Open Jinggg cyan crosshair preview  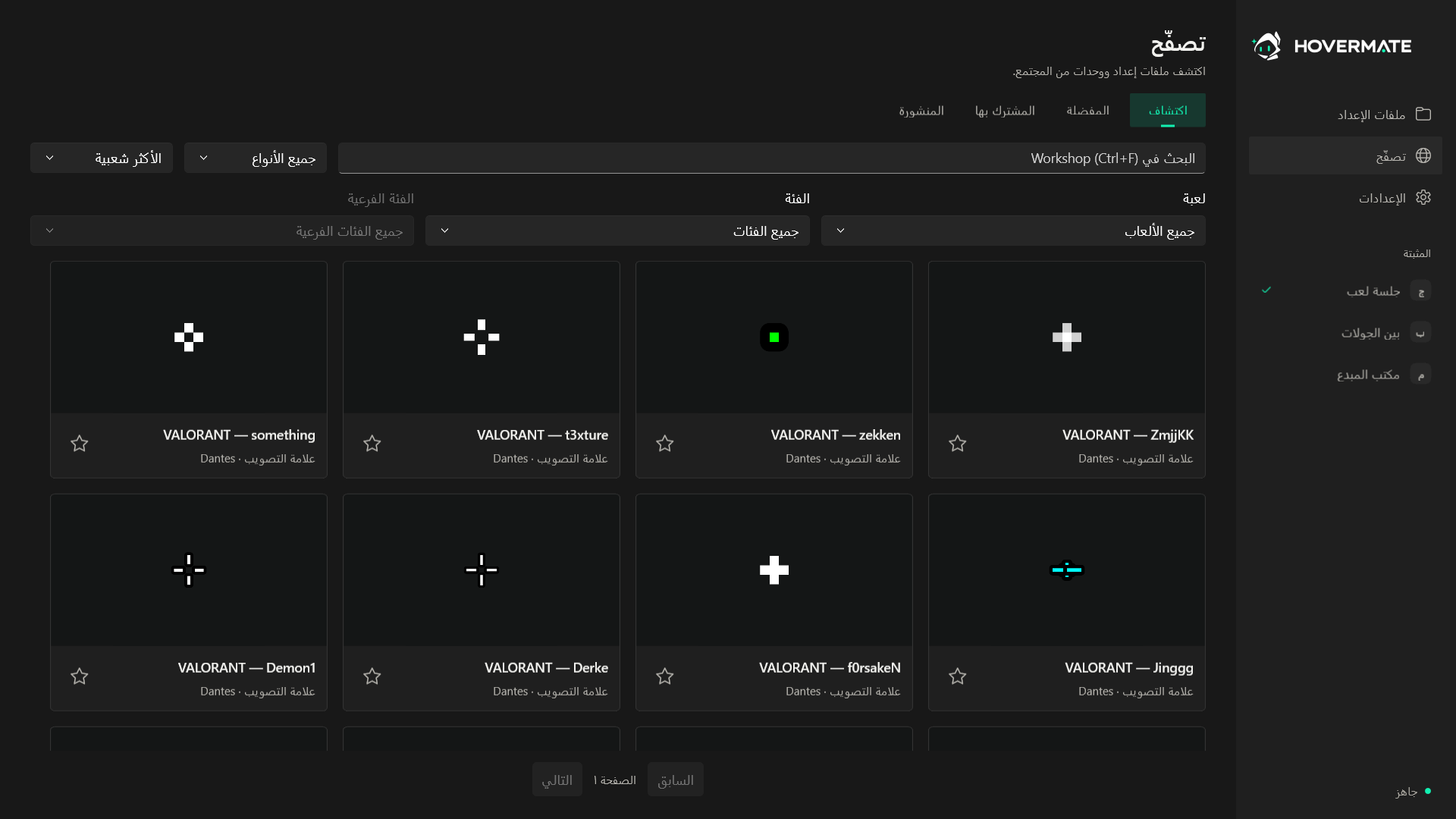click(x=1067, y=570)
